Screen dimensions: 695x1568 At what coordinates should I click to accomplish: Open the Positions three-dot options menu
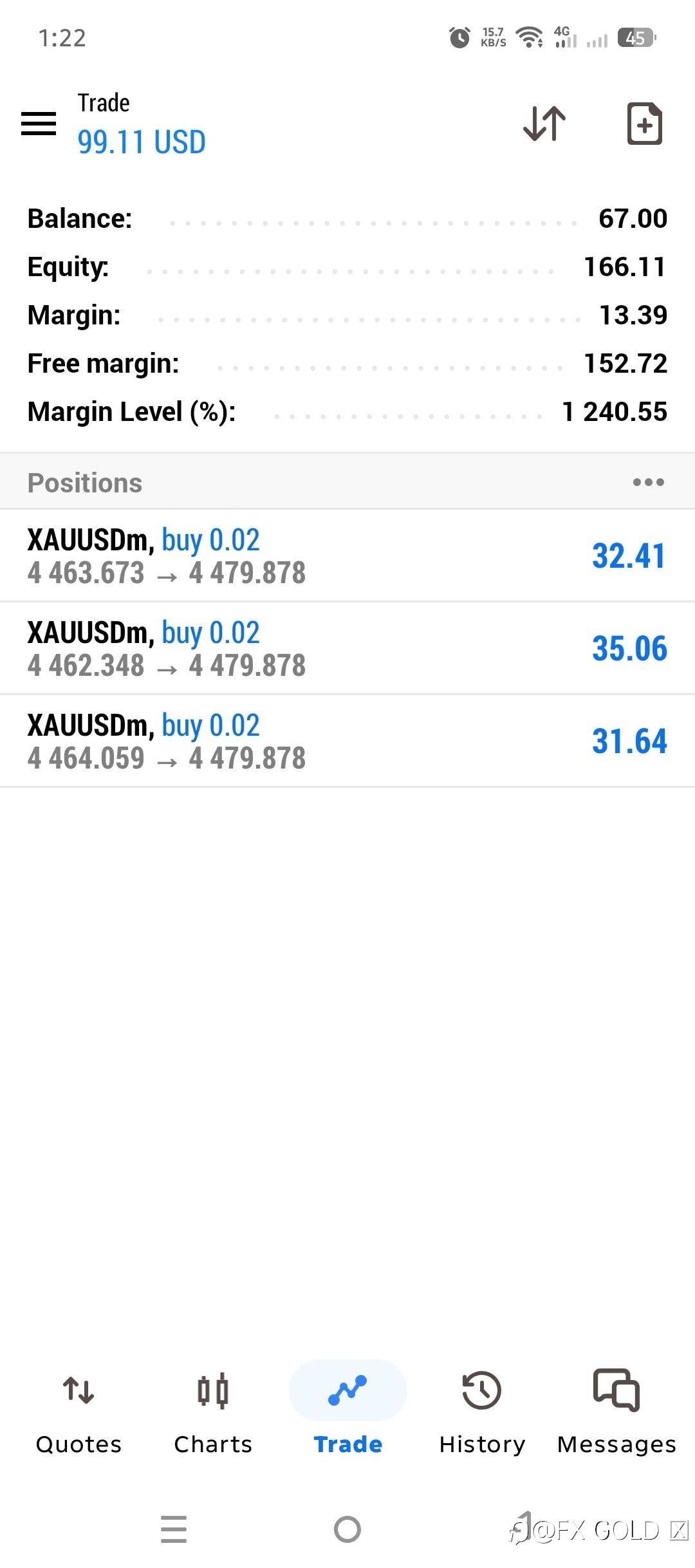click(648, 482)
